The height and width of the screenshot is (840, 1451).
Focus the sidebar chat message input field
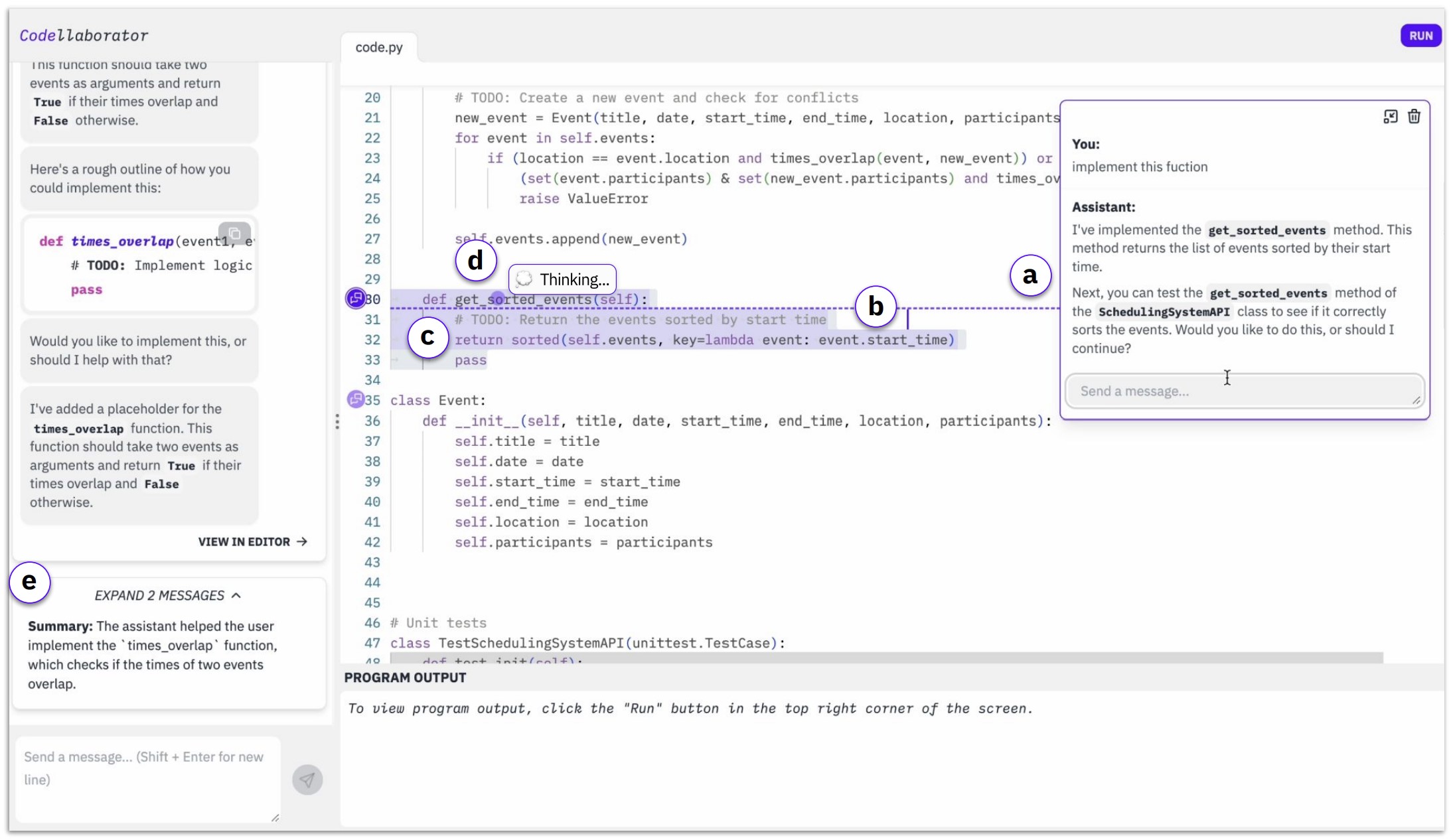pyautogui.click(x=147, y=776)
